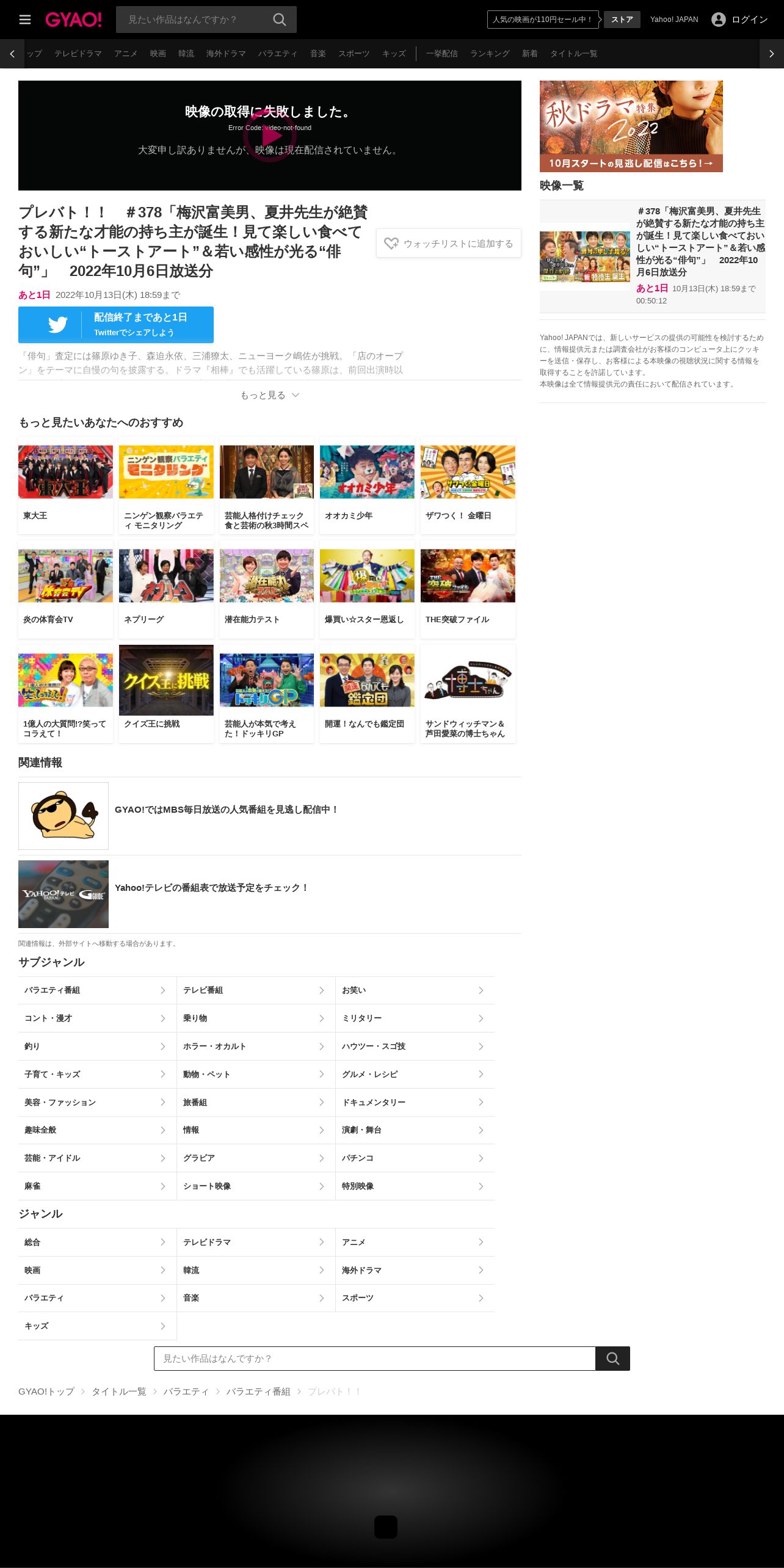Share on Twitter via blue bird button
The height and width of the screenshot is (1568, 784).
(x=116, y=325)
